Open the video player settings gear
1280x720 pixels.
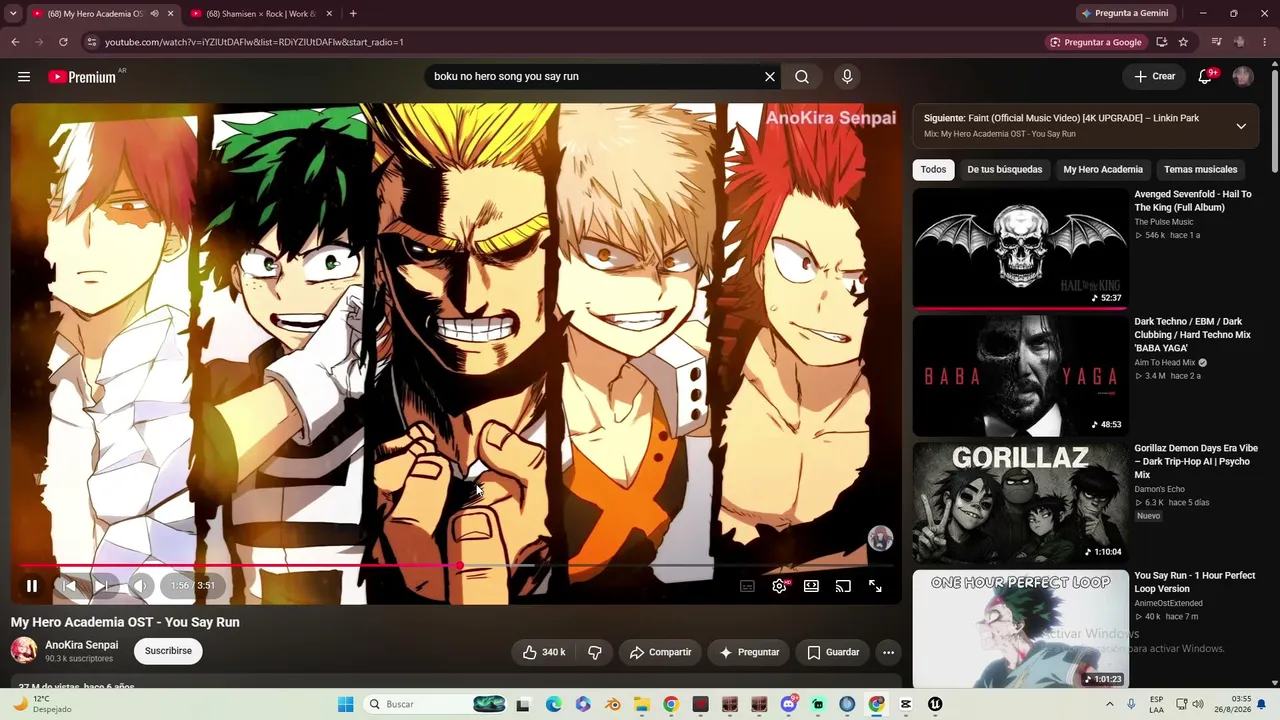point(780,586)
